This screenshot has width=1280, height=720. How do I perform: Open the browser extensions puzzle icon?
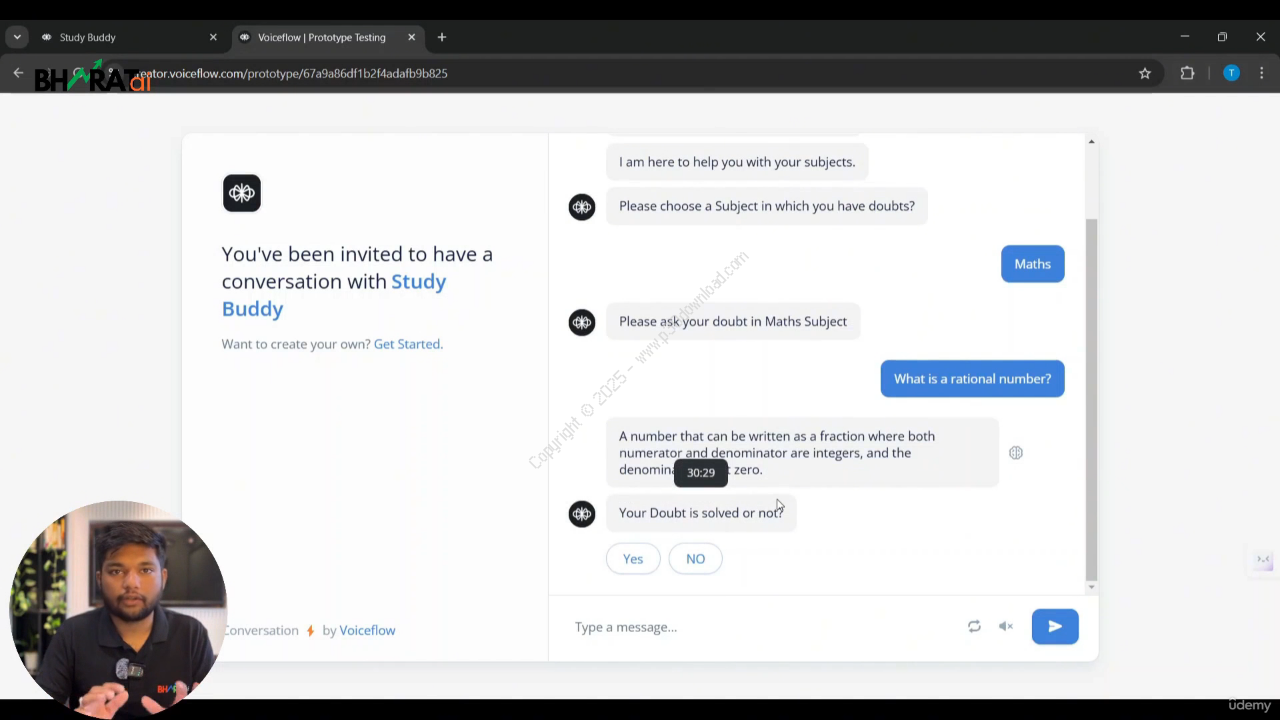pos(1187,73)
